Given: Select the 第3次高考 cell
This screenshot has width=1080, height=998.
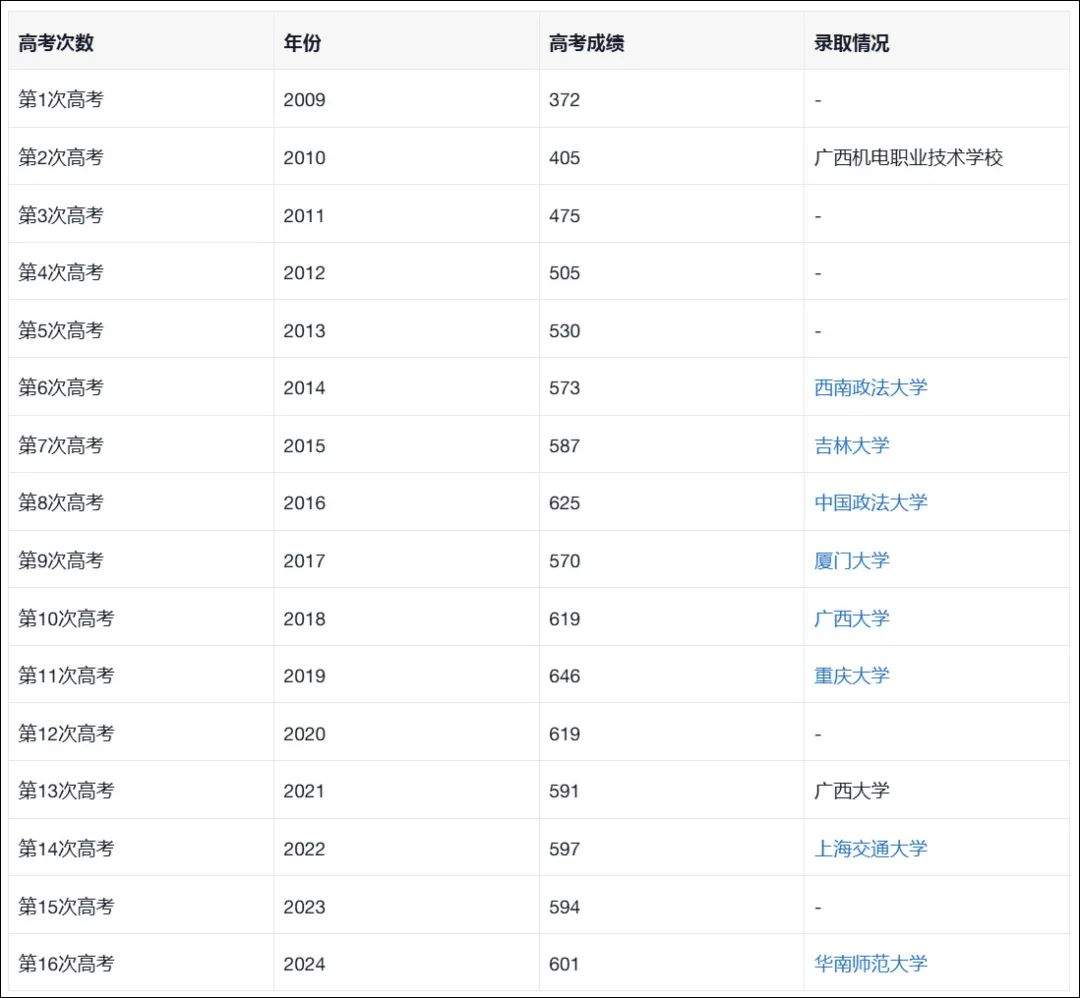Looking at the screenshot, I should click(x=141, y=215).
